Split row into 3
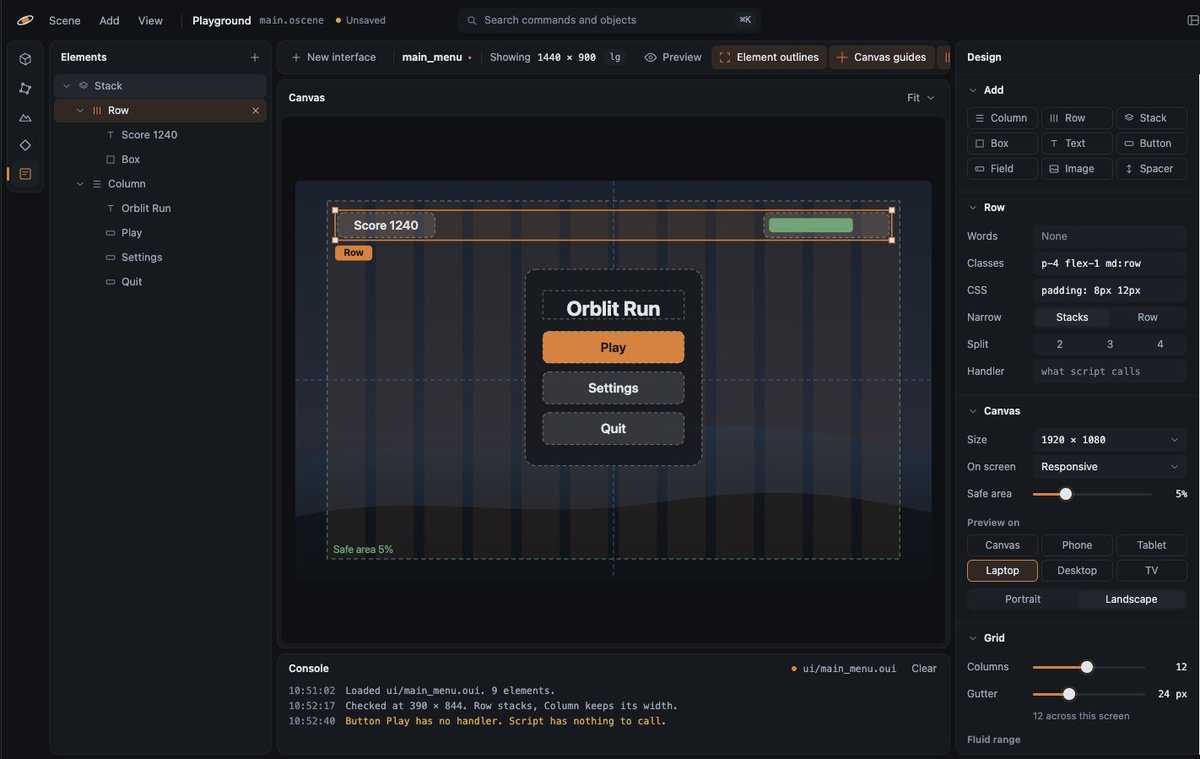Viewport: 1200px width, 759px height. 1110,344
